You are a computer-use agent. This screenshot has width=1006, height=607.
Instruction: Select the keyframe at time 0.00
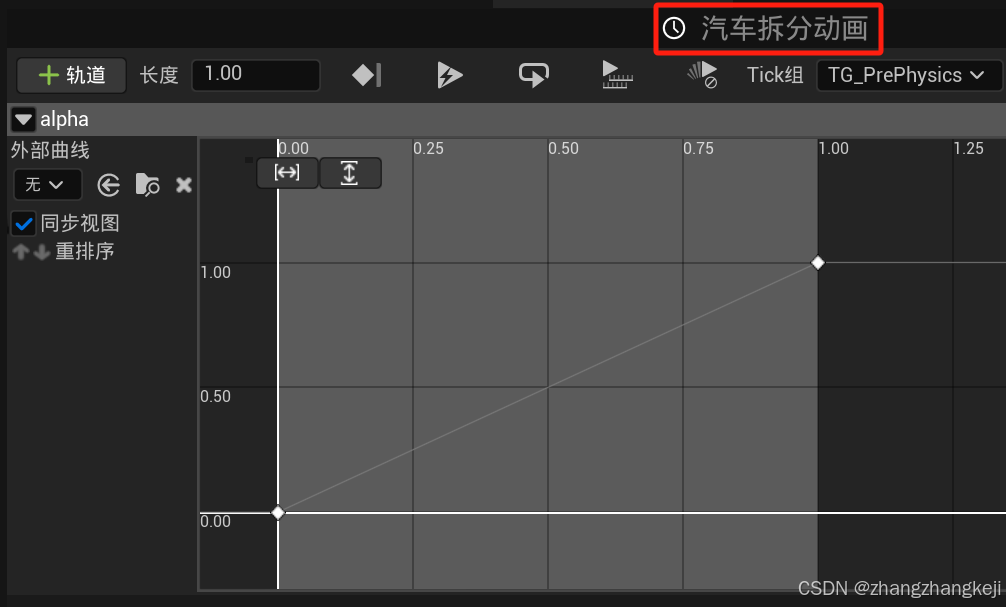pos(278,513)
